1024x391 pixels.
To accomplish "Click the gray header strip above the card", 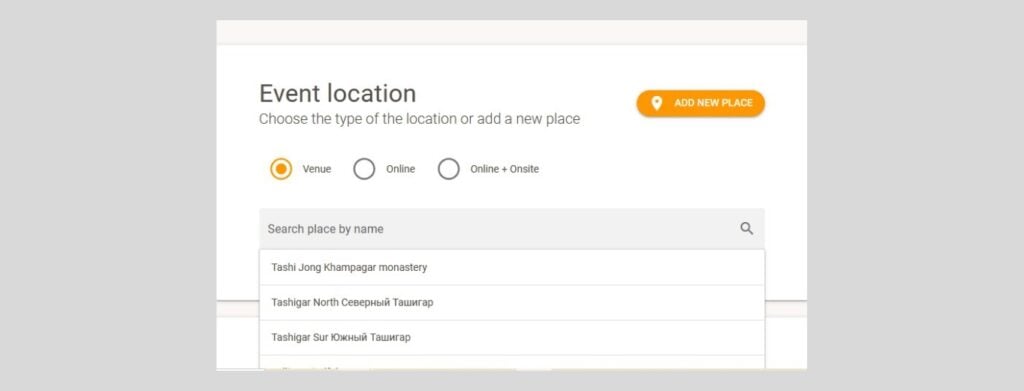I will tap(512, 32).
